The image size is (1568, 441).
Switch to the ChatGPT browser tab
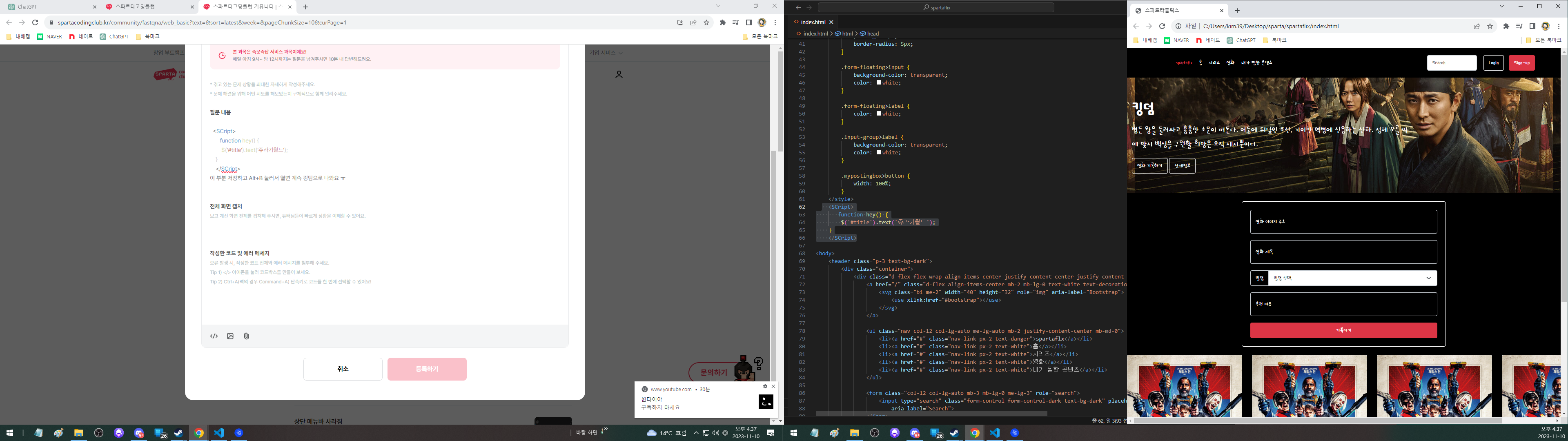coord(51,7)
